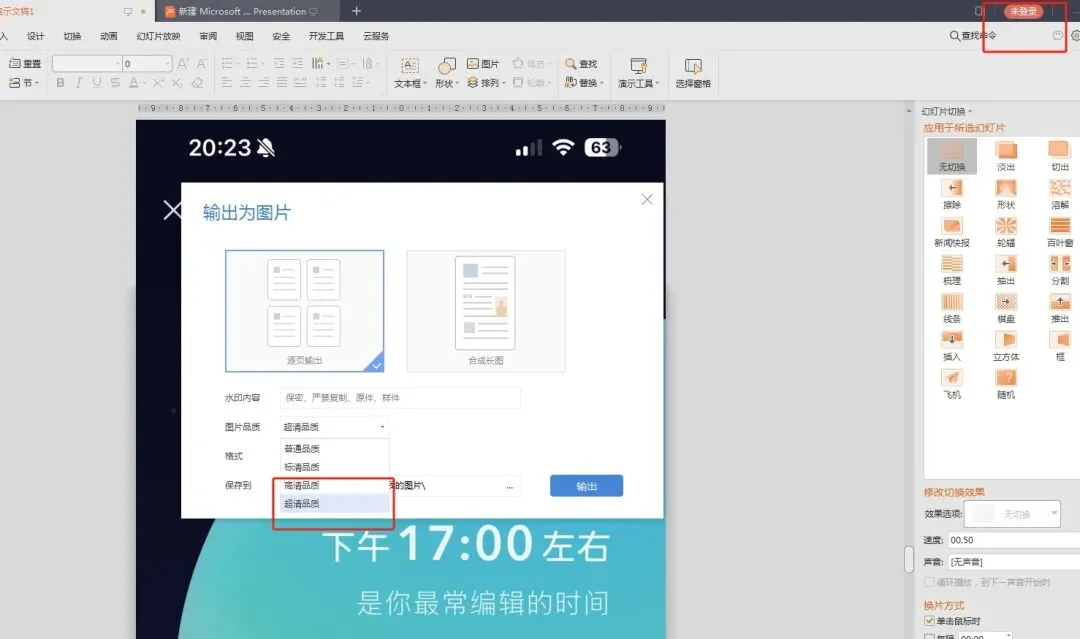1080x639 pixels.
Task: Expand the 节 section dropdown
Action: point(24,83)
